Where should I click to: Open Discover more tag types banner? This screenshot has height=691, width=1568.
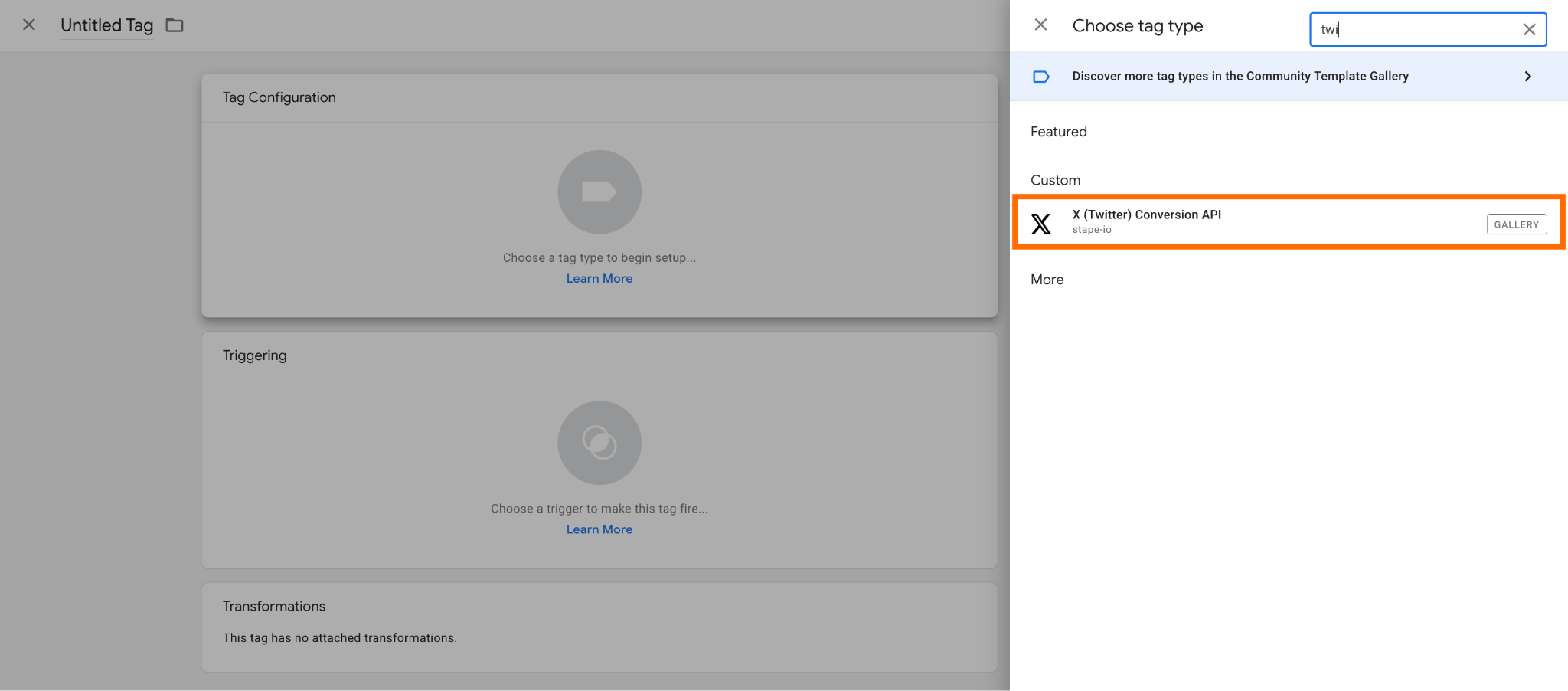pyautogui.click(x=1289, y=77)
